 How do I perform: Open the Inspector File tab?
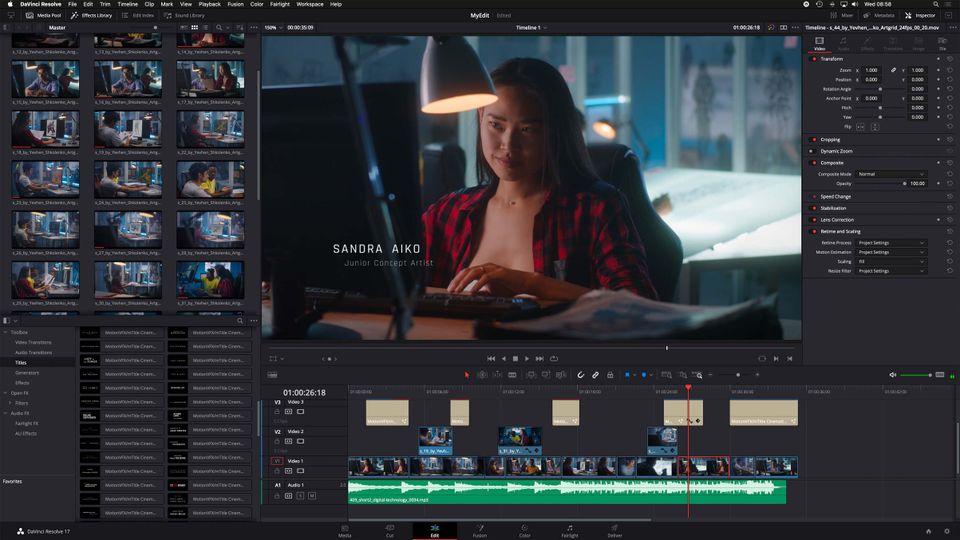pyautogui.click(x=943, y=43)
